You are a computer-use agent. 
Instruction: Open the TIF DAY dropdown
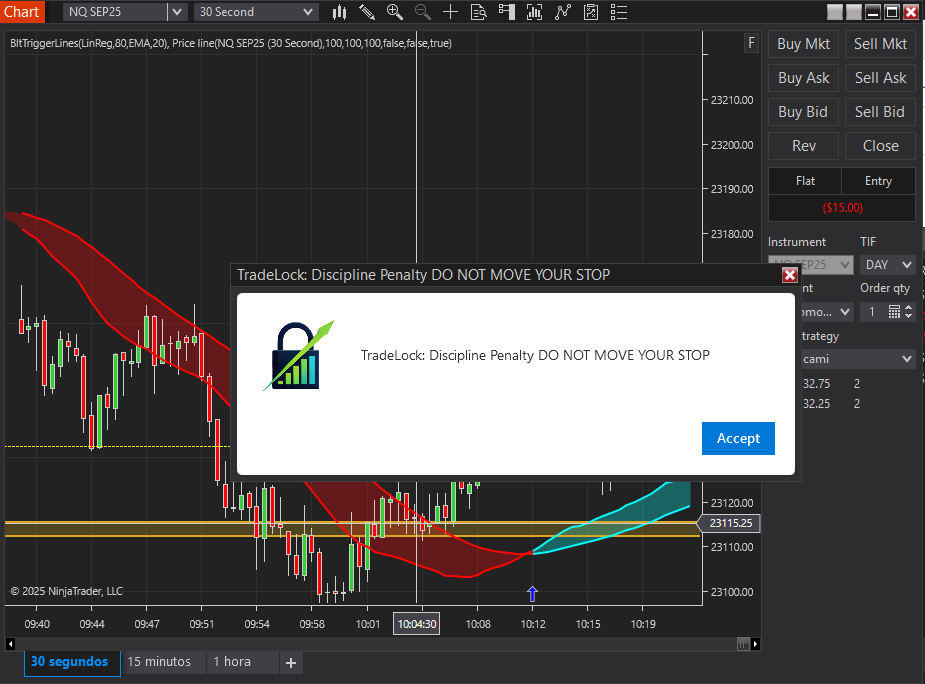(x=888, y=265)
